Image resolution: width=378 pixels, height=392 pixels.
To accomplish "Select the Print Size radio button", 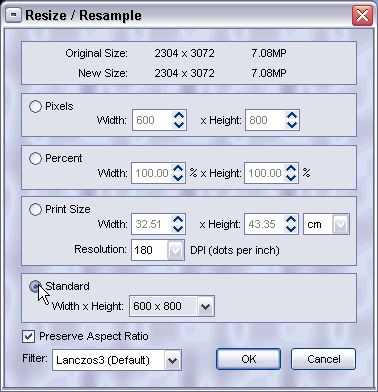I will click(35, 210).
